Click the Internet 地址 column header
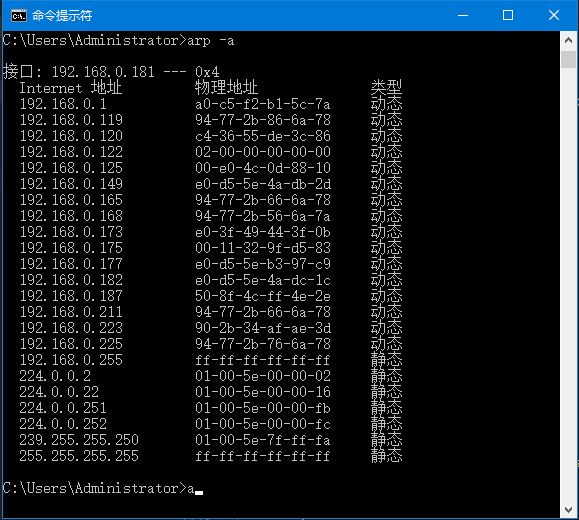The image size is (579, 520). 71,88
